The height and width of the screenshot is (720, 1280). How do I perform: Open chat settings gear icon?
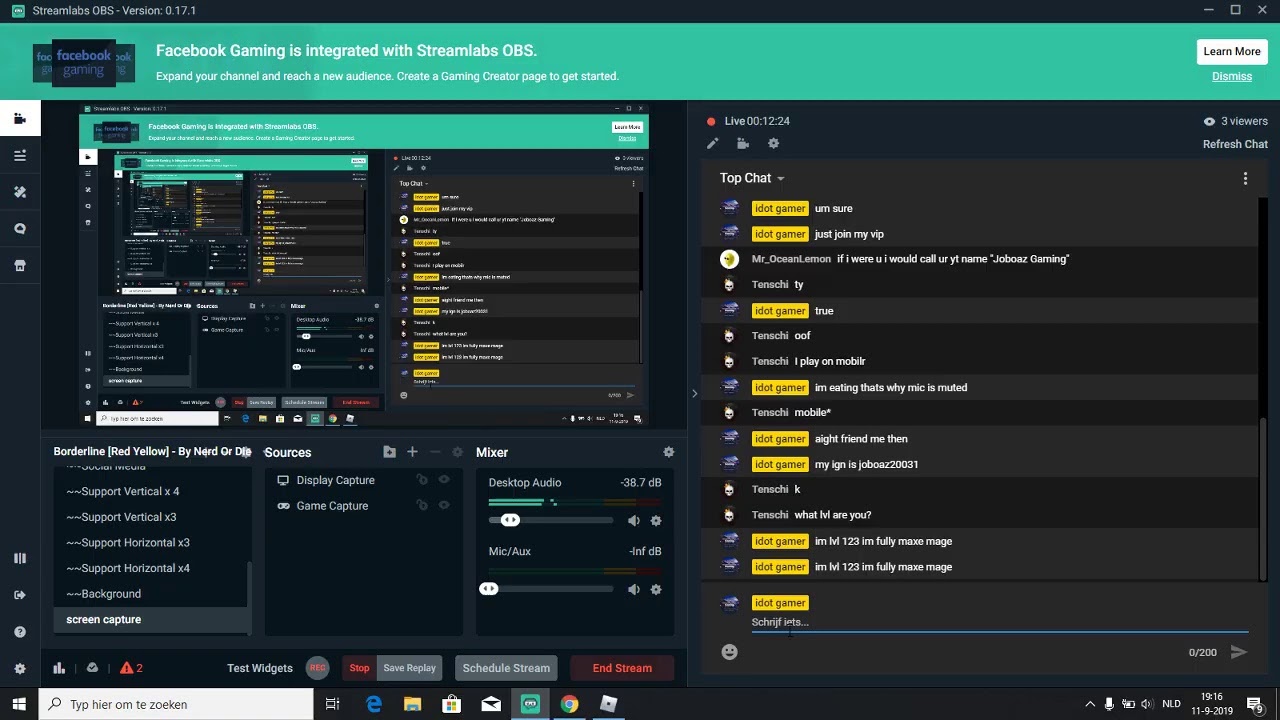pos(773,144)
